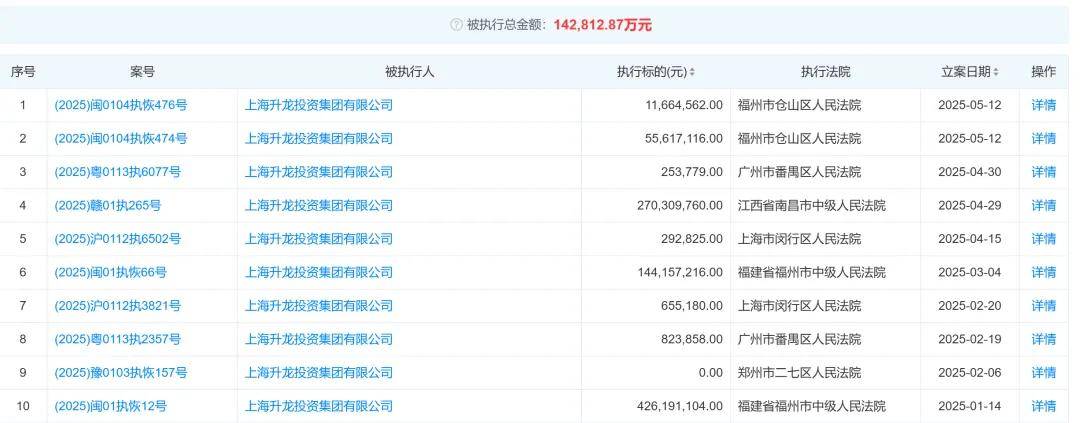
Task: View 详情 for case 闽0104执恢476号
Action: (1043, 105)
